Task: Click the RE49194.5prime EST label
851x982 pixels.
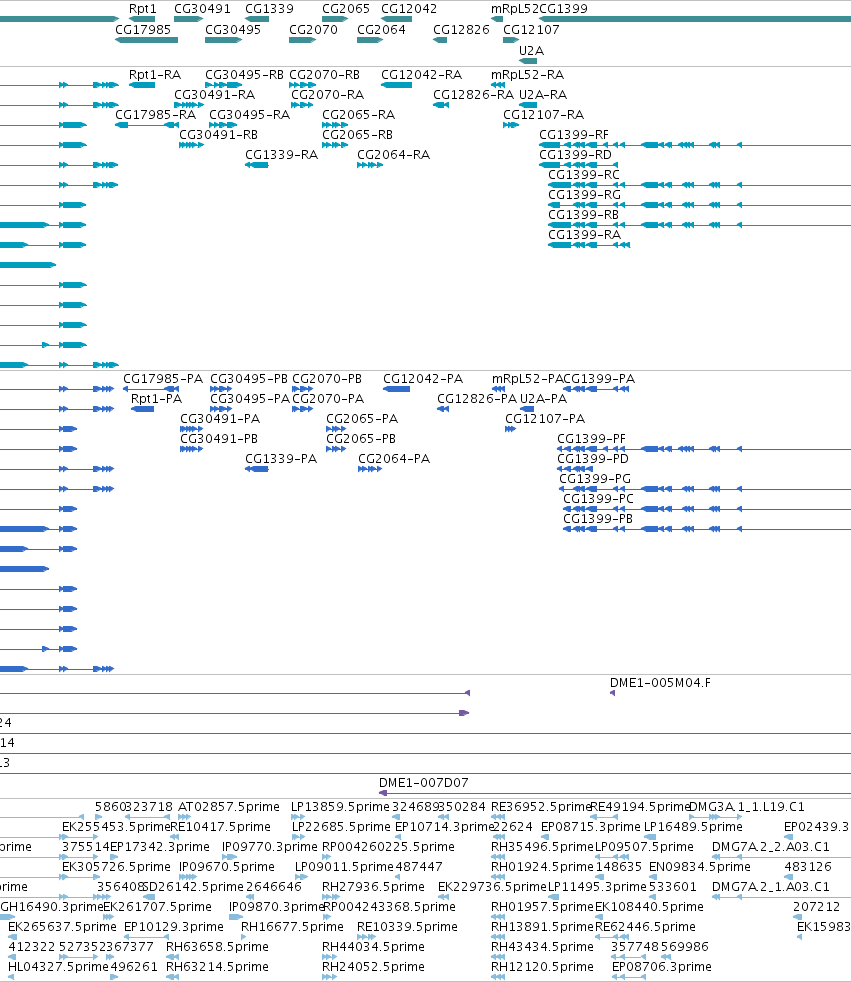Action: [639, 807]
